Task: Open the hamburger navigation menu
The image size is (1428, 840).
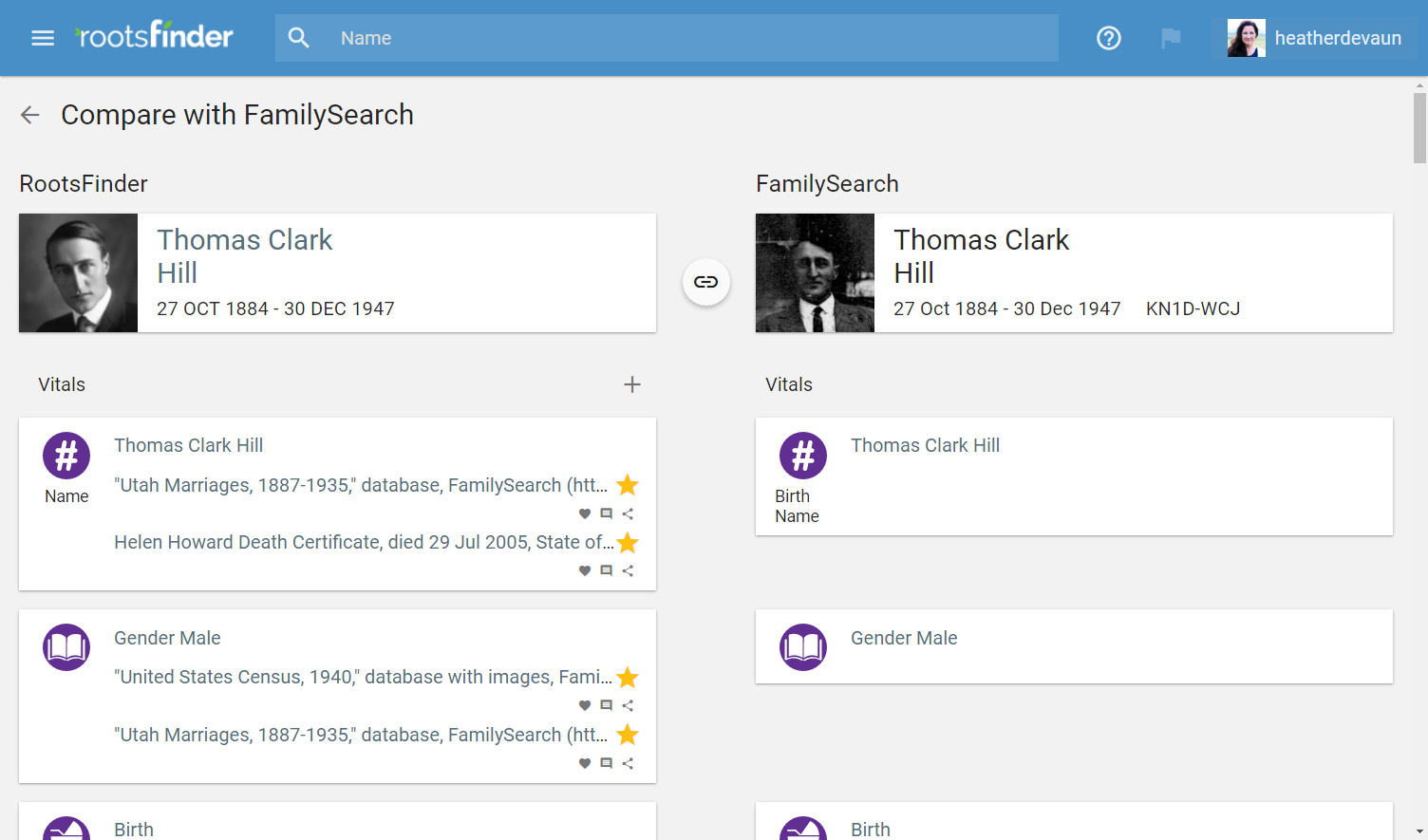Action: 43,38
